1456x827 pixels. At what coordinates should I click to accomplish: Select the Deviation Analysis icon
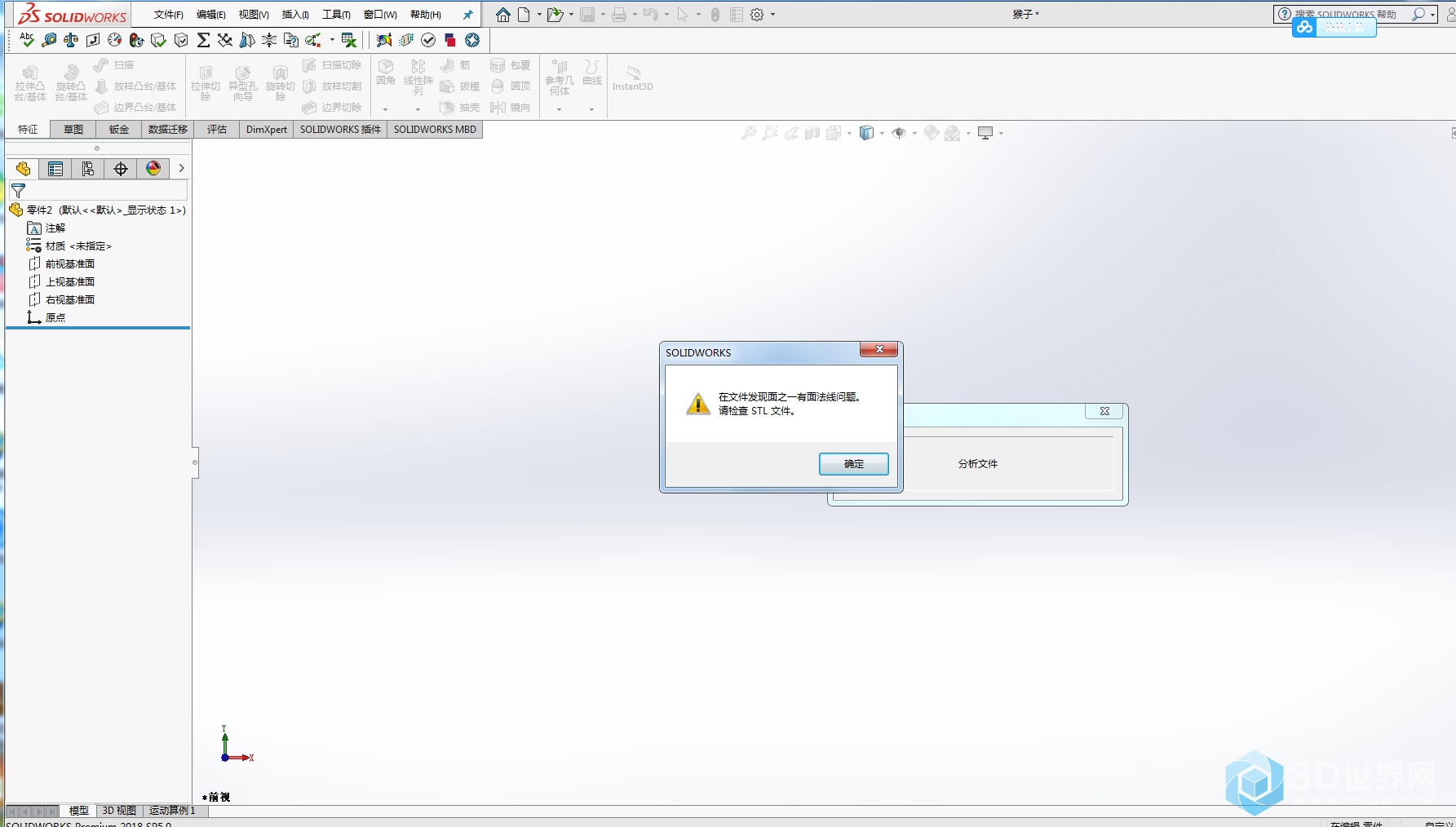click(x=225, y=40)
